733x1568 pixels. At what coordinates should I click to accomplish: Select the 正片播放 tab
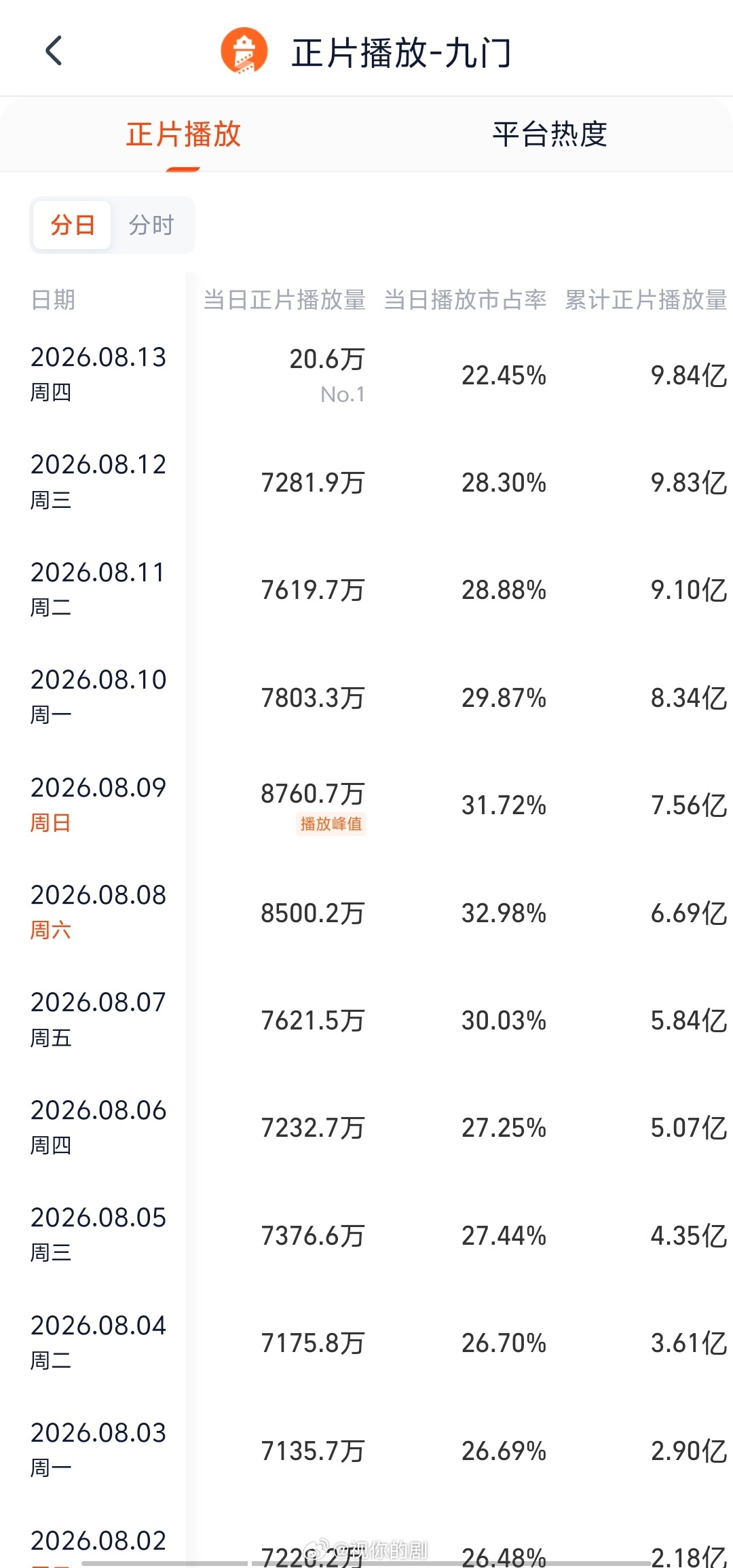[183, 134]
